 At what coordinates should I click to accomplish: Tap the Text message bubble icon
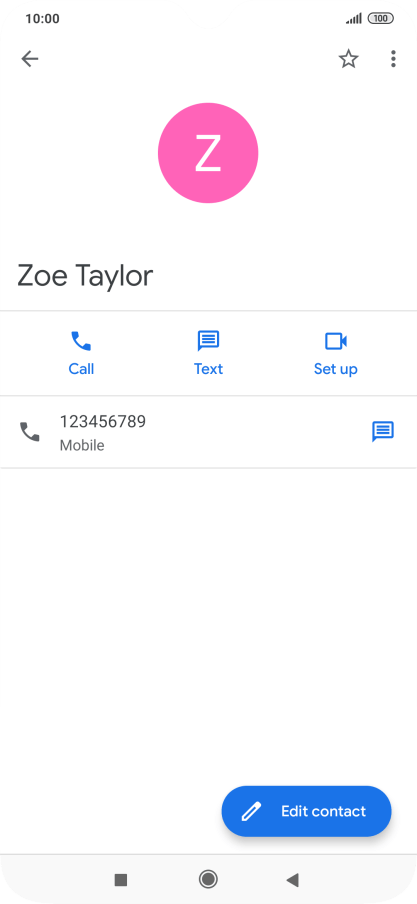(208, 341)
